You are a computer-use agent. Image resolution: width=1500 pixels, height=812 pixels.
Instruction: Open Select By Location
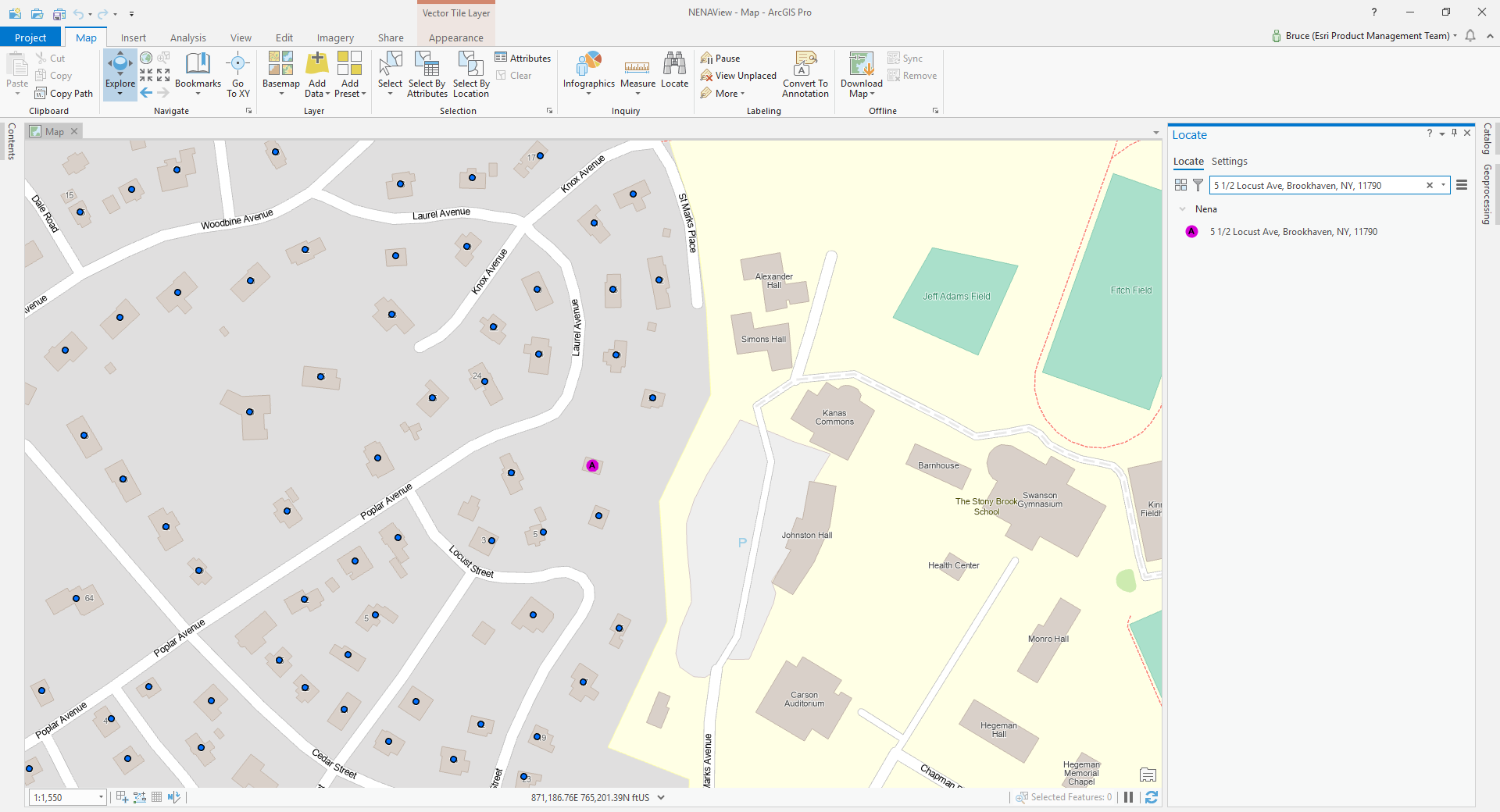tap(471, 74)
